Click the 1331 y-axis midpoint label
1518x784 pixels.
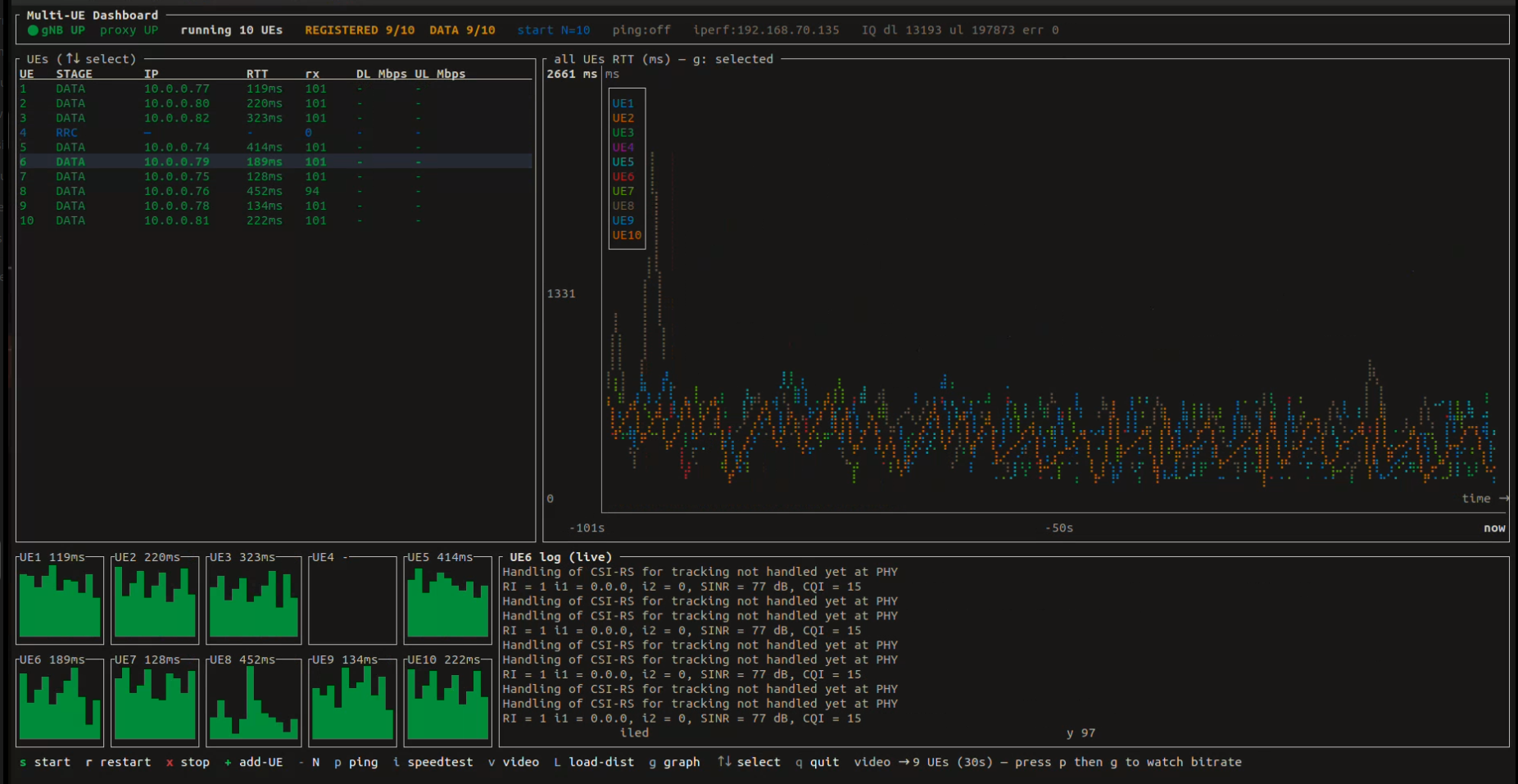(x=561, y=293)
